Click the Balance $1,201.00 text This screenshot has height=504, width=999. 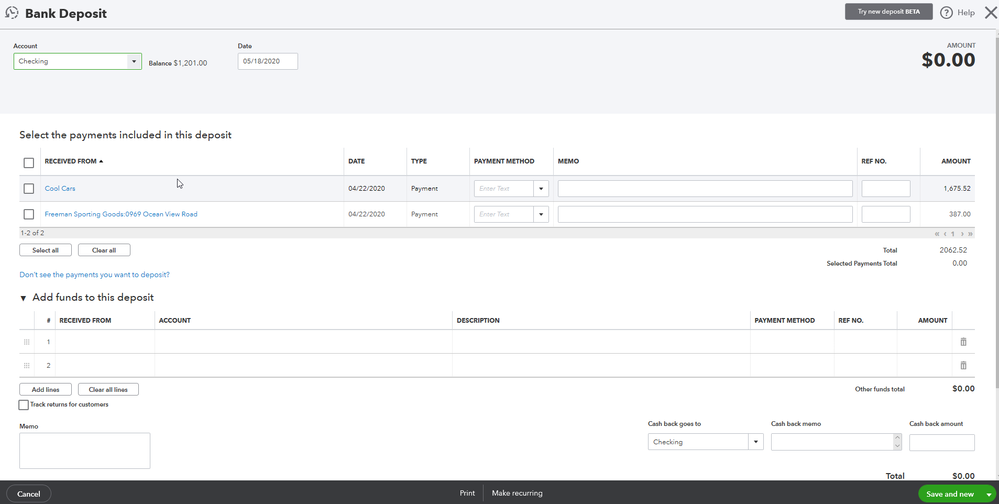point(178,63)
